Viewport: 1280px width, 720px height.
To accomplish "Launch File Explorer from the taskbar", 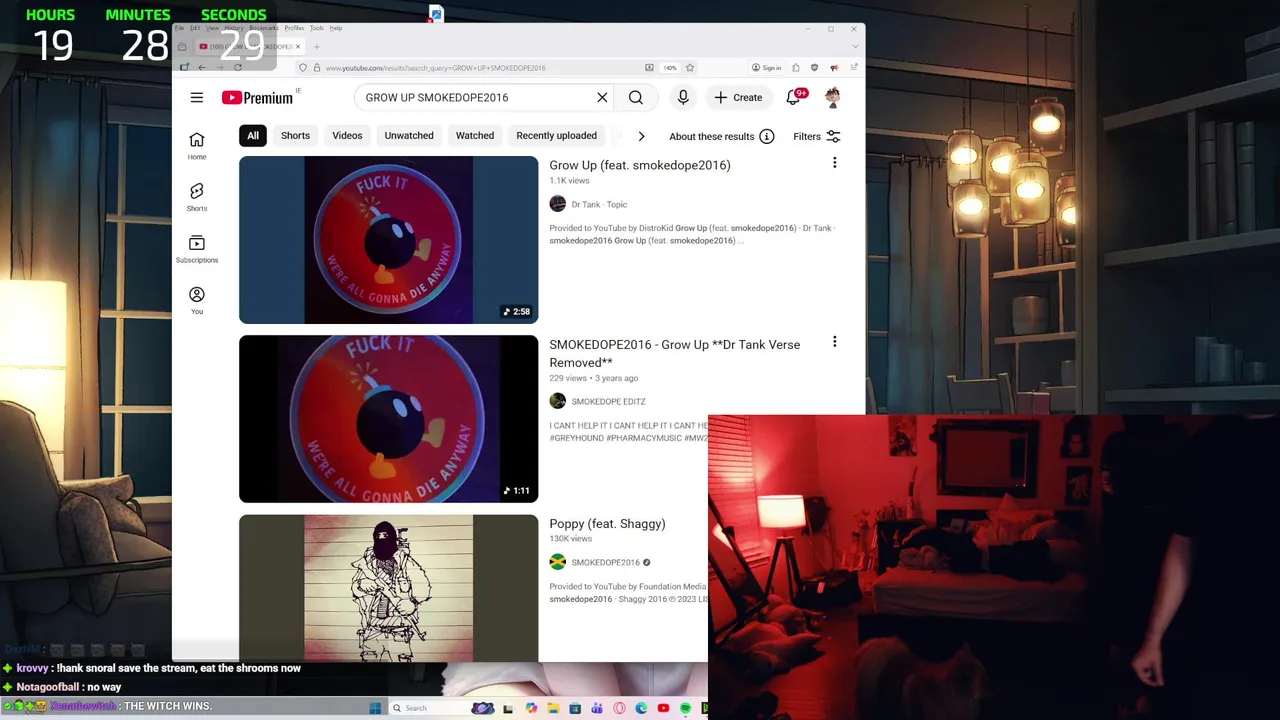I will (553, 708).
